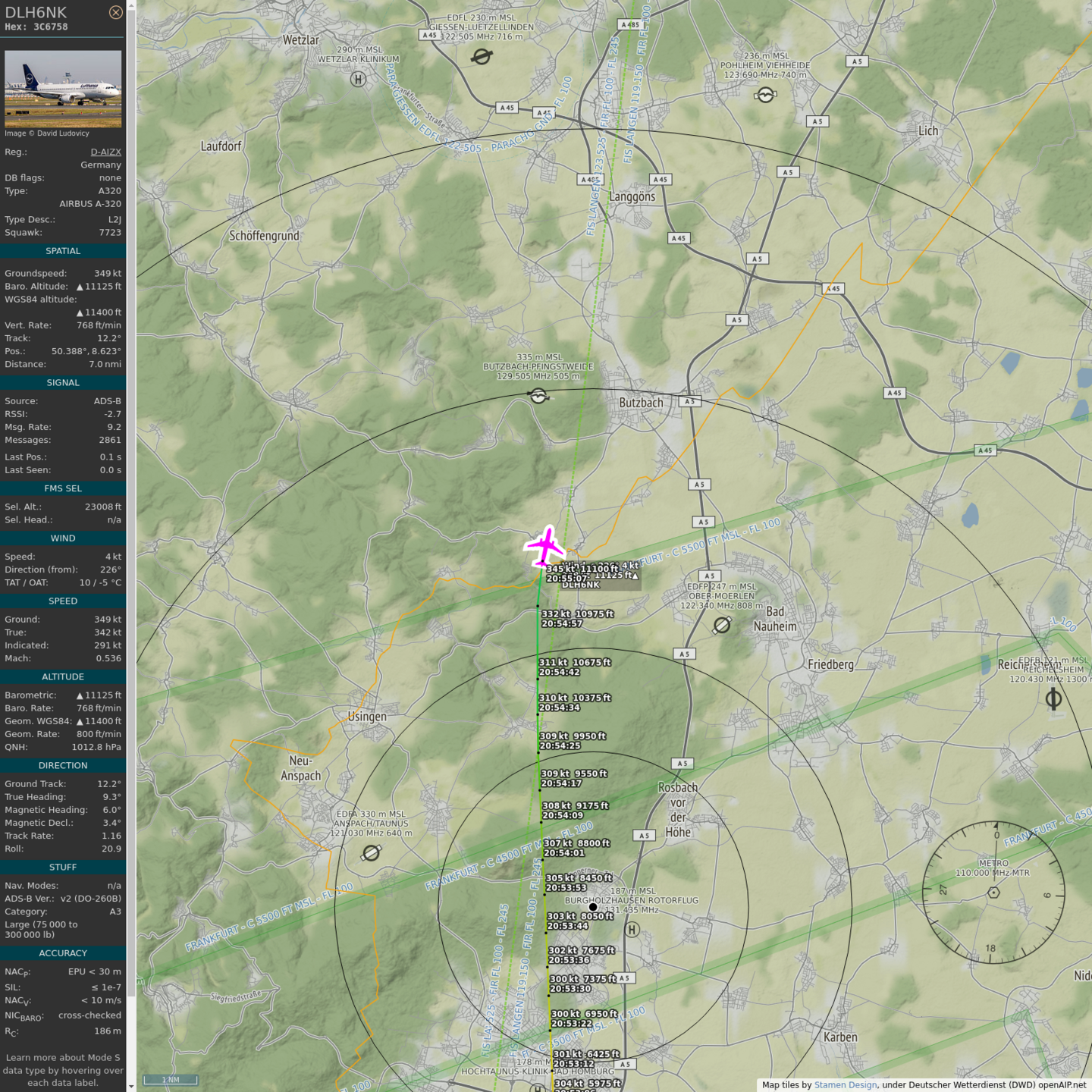The image size is (1092, 1092).
Task: Click the Reichelsheim airfield symbol
Action: pyautogui.click(x=1053, y=699)
